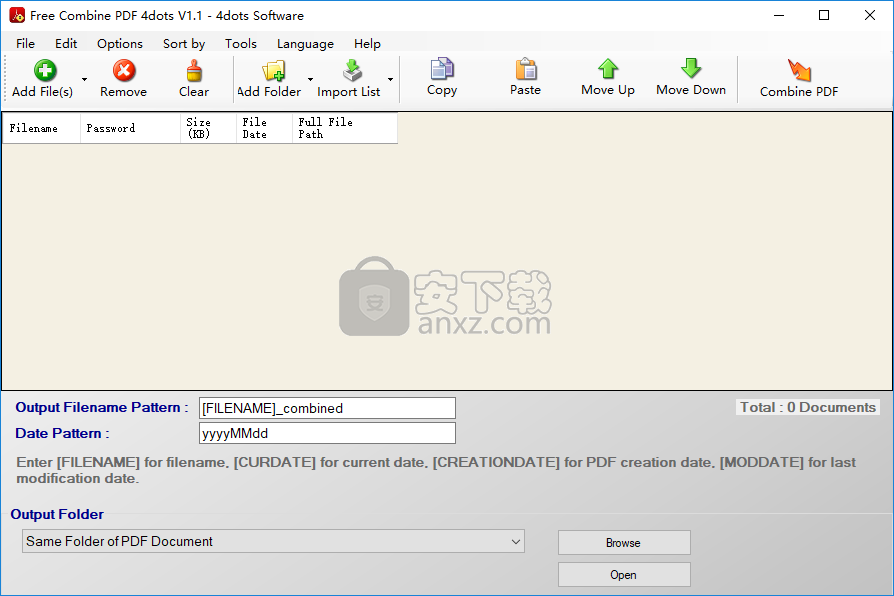894x596 pixels.
Task: Open the Sort by menu
Action: 184,43
